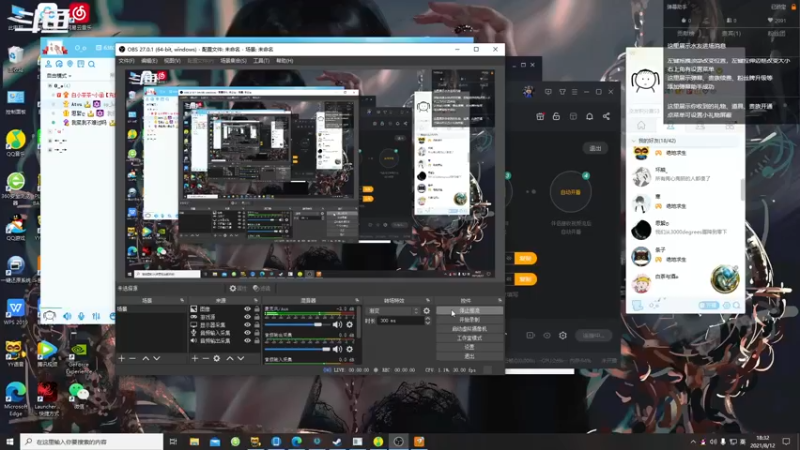Click the 设置 settings button in OBS controls
The width and height of the screenshot is (800, 450).
pyautogui.click(x=469, y=347)
